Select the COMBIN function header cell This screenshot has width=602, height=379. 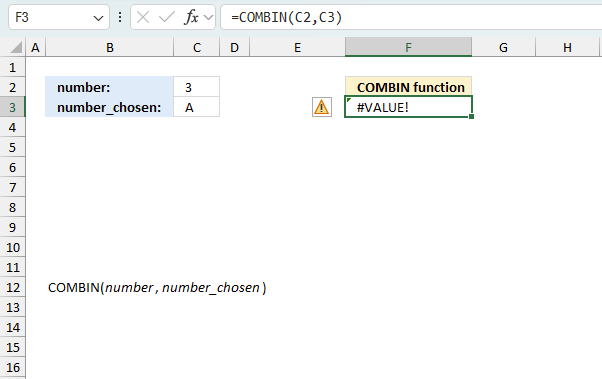coord(408,87)
